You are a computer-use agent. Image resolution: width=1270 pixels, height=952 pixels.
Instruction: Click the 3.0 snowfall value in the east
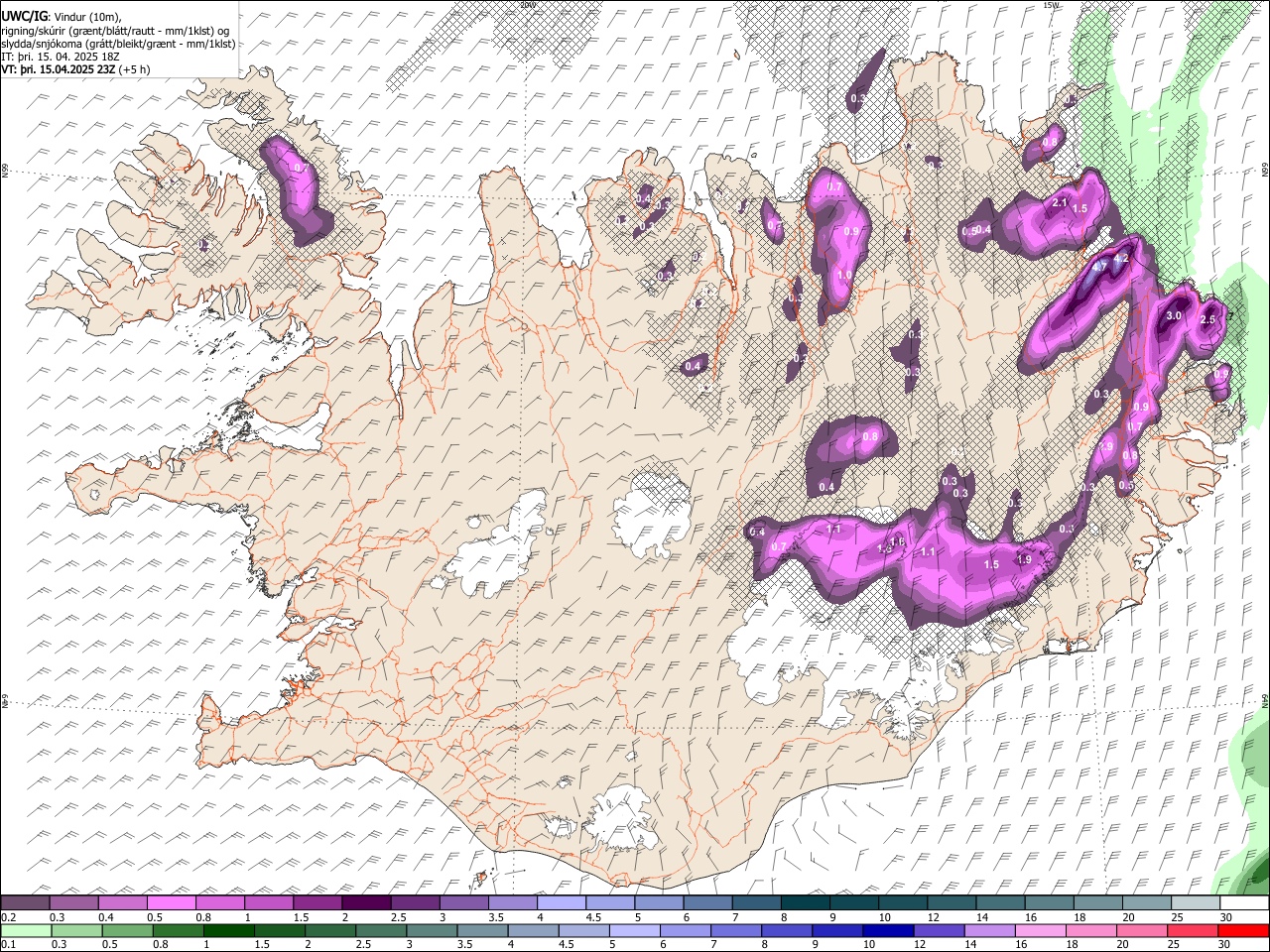click(1174, 315)
